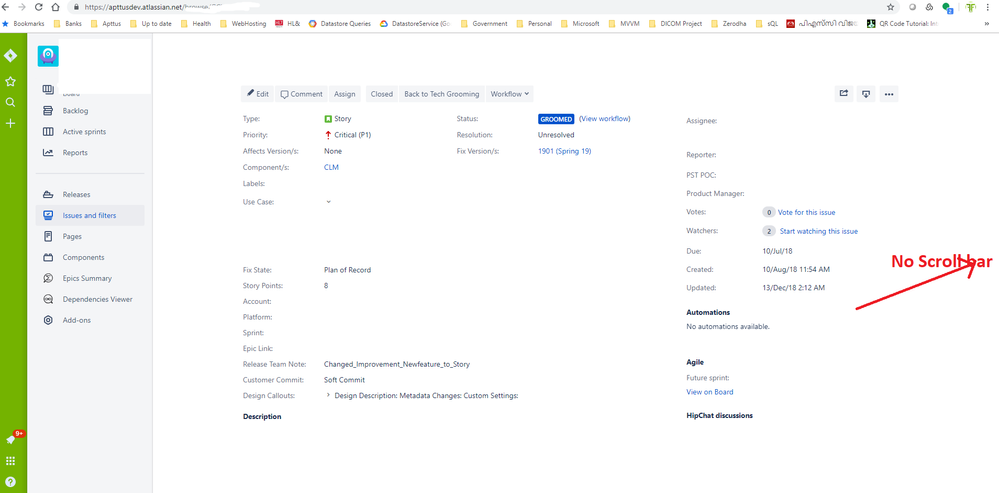Expand the Design Callouts section arrow

pos(328,396)
